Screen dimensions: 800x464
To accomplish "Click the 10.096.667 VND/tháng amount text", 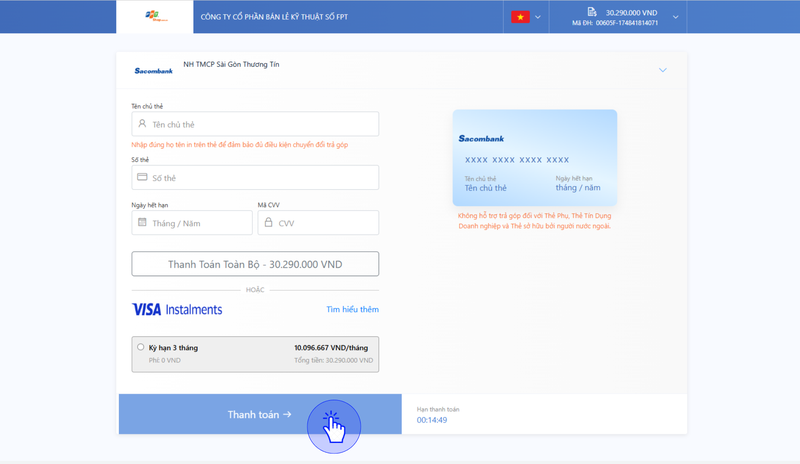I will point(331,348).
